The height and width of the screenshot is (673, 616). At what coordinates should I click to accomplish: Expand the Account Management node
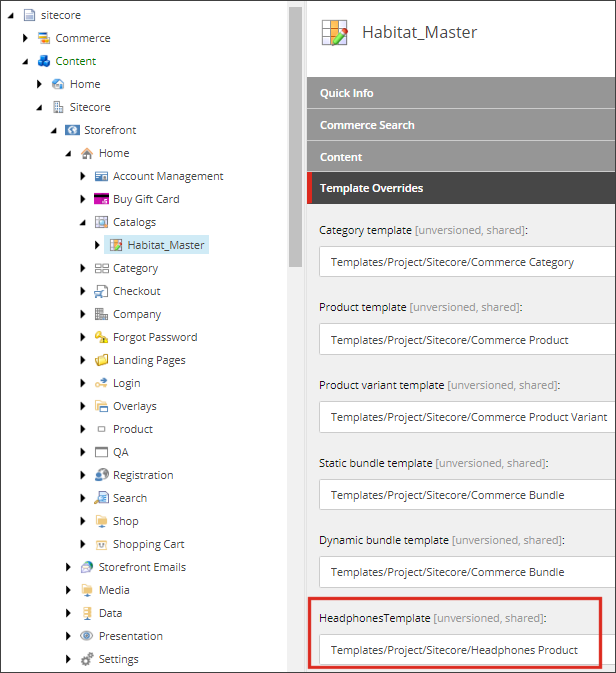coord(82,176)
